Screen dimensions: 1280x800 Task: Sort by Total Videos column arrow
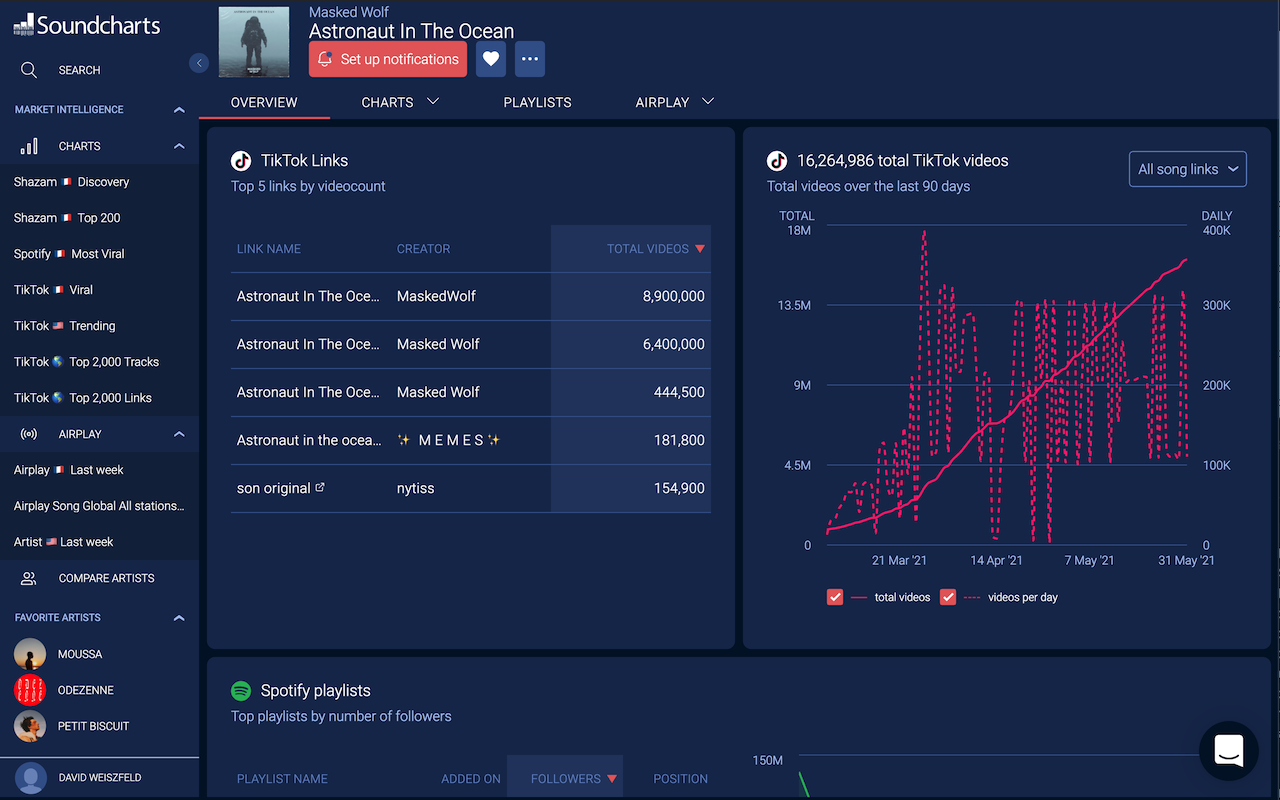click(x=700, y=249)
